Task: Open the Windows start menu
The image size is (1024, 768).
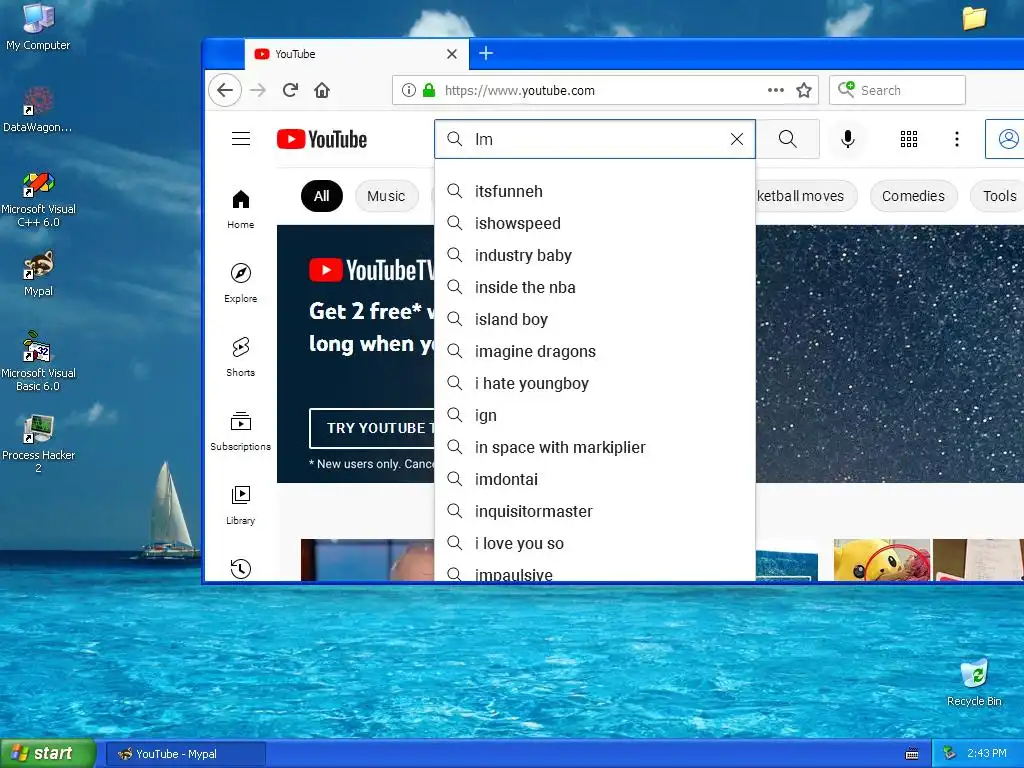Action: 48,754
